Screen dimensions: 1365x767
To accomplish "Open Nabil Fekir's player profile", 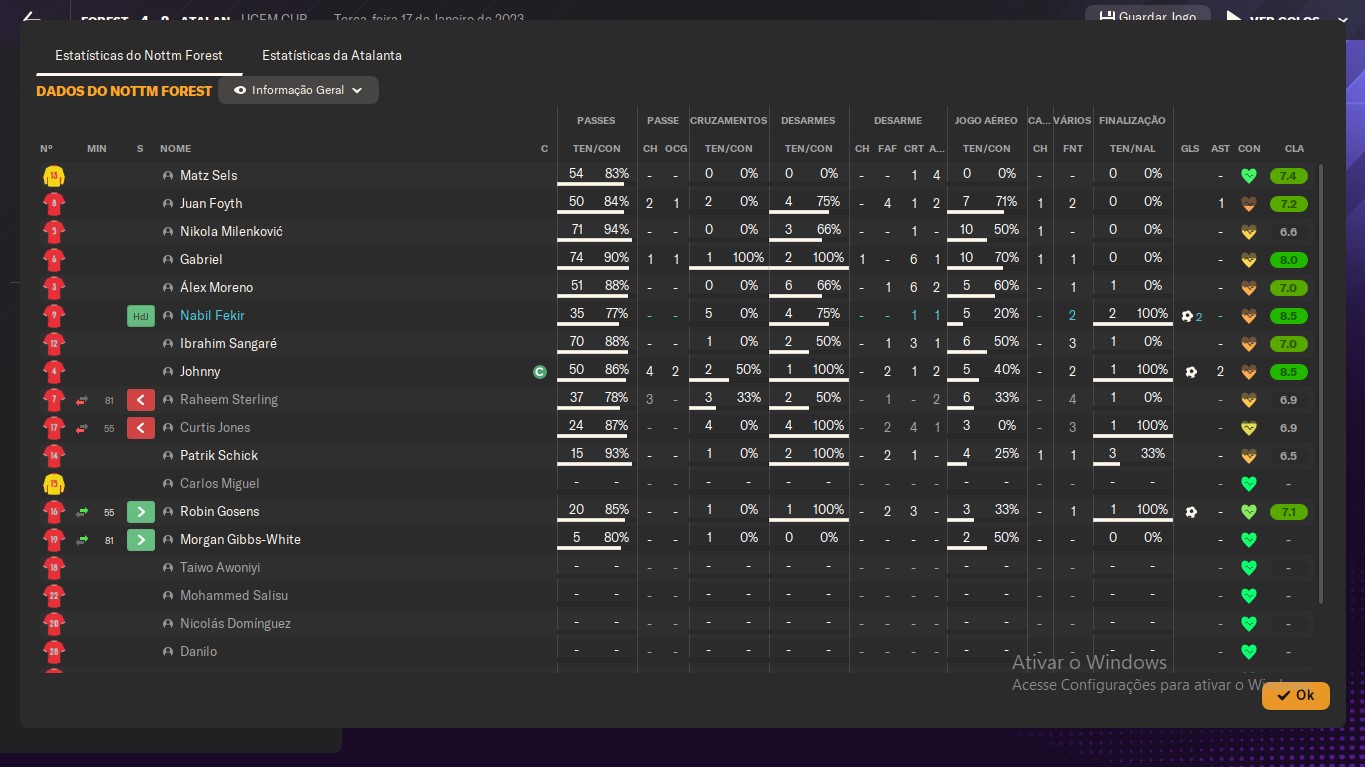I will tap(212, 316).
